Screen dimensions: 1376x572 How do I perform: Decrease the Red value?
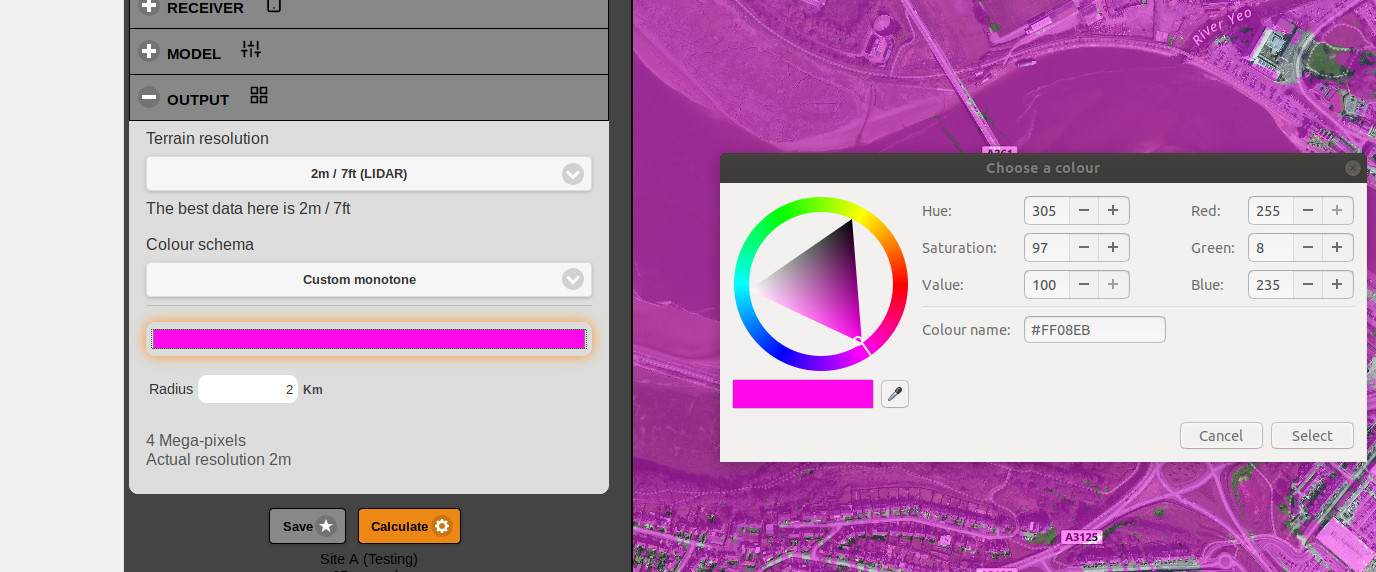click(x=1308, y=211)
